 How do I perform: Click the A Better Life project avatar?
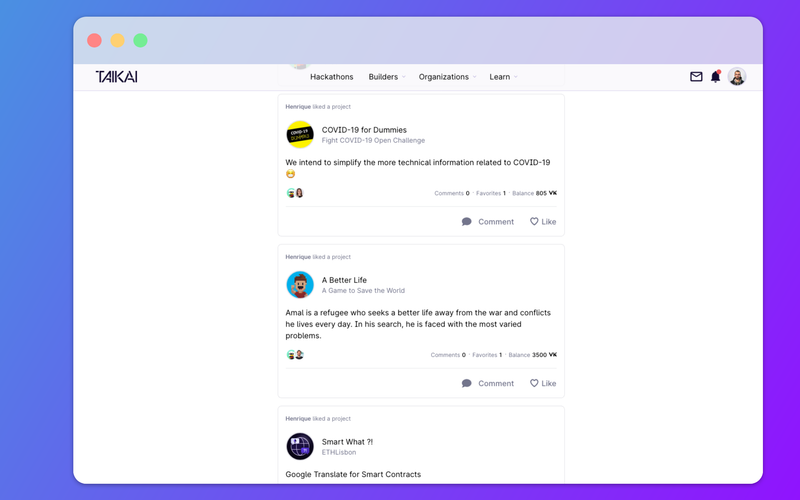click(x=300, y=285)
